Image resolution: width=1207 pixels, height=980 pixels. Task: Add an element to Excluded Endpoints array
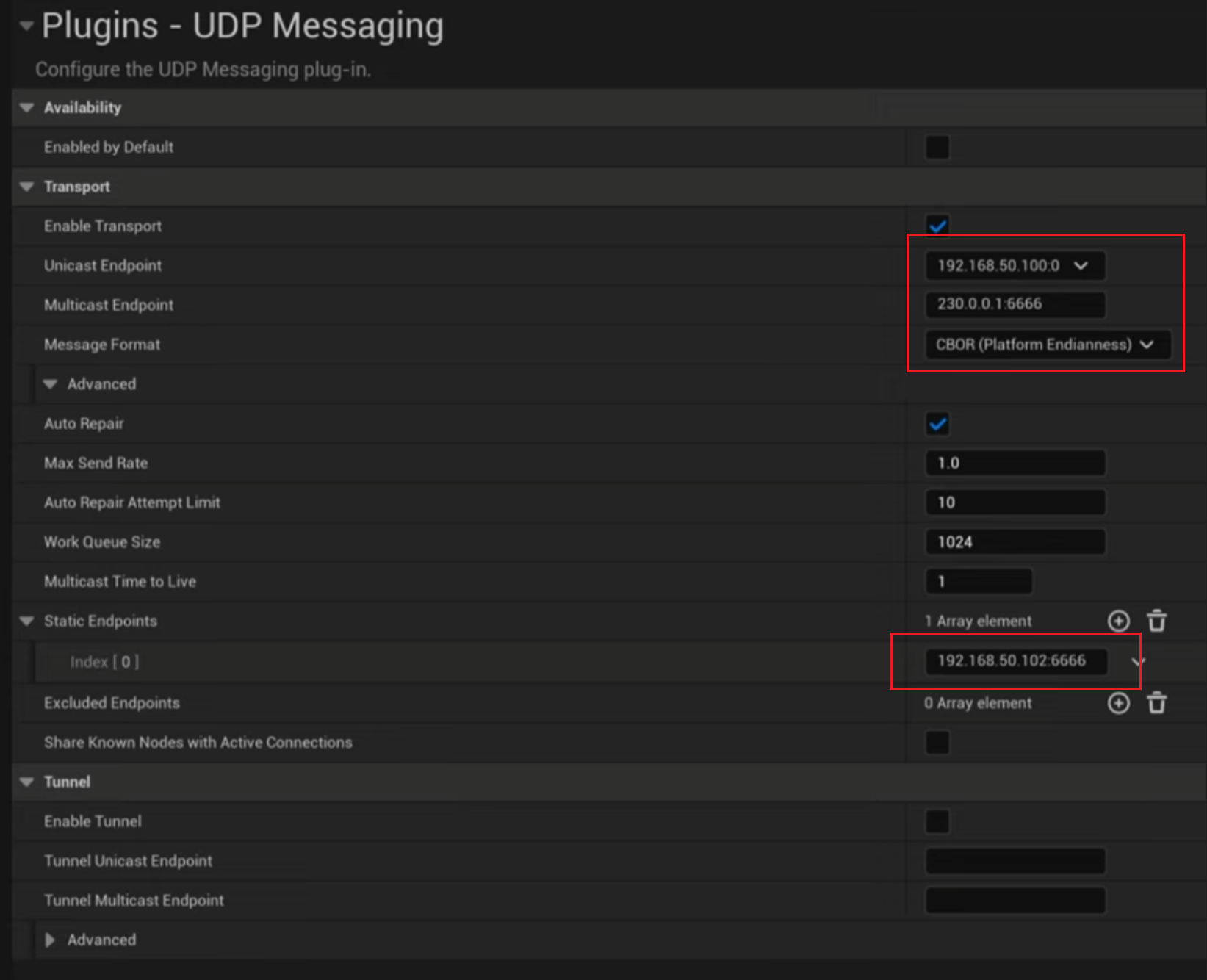1118,703
